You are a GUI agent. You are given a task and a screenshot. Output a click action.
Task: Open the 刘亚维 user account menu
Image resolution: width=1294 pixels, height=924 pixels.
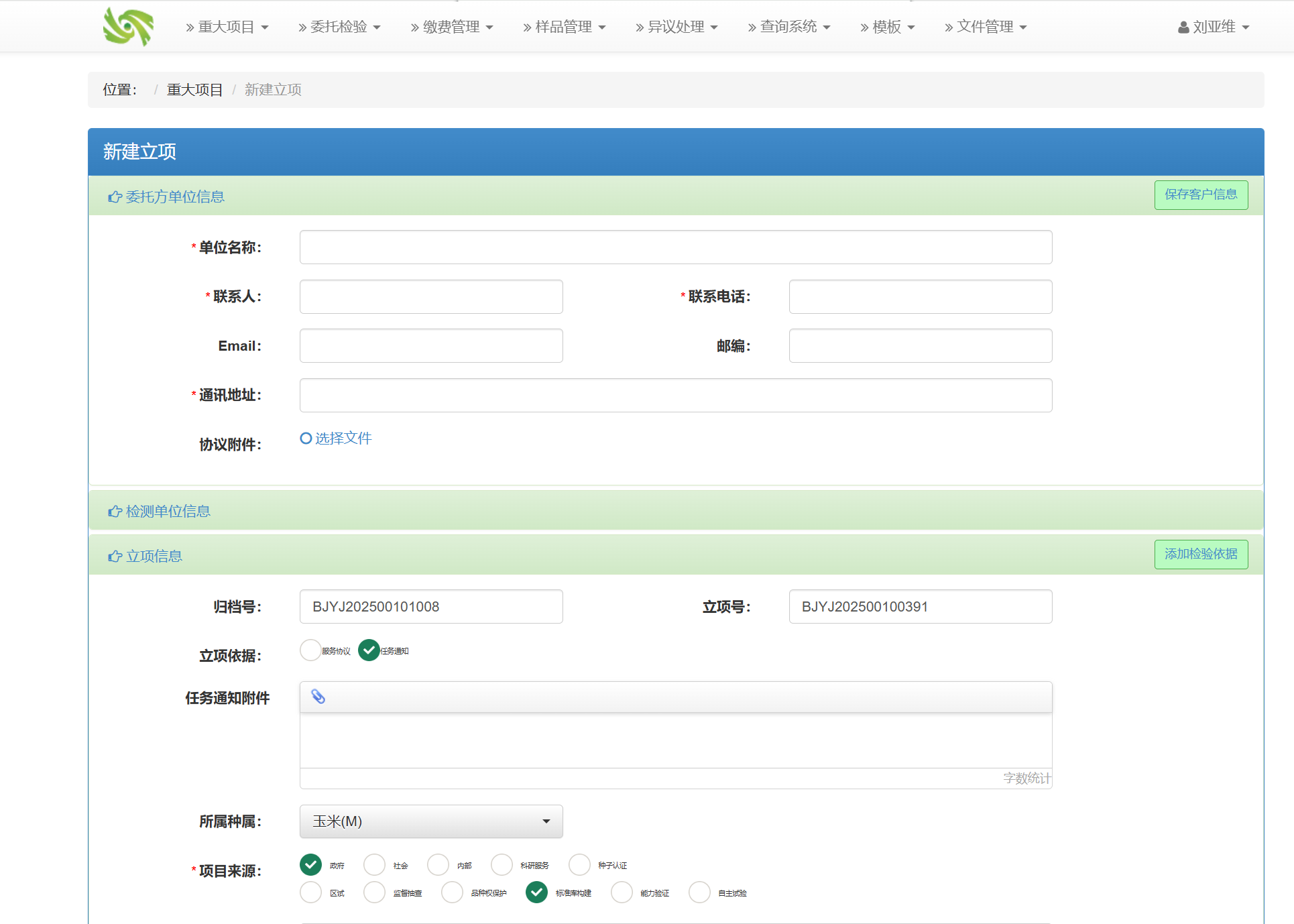pos(1214,27)
